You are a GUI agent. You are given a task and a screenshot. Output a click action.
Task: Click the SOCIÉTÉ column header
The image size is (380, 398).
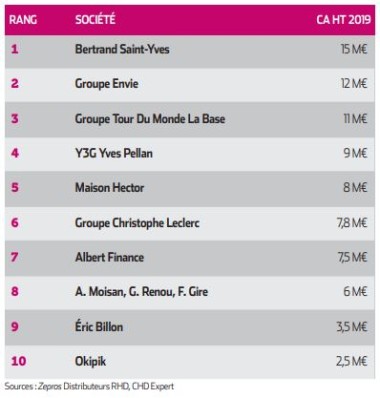pos(95,20)
